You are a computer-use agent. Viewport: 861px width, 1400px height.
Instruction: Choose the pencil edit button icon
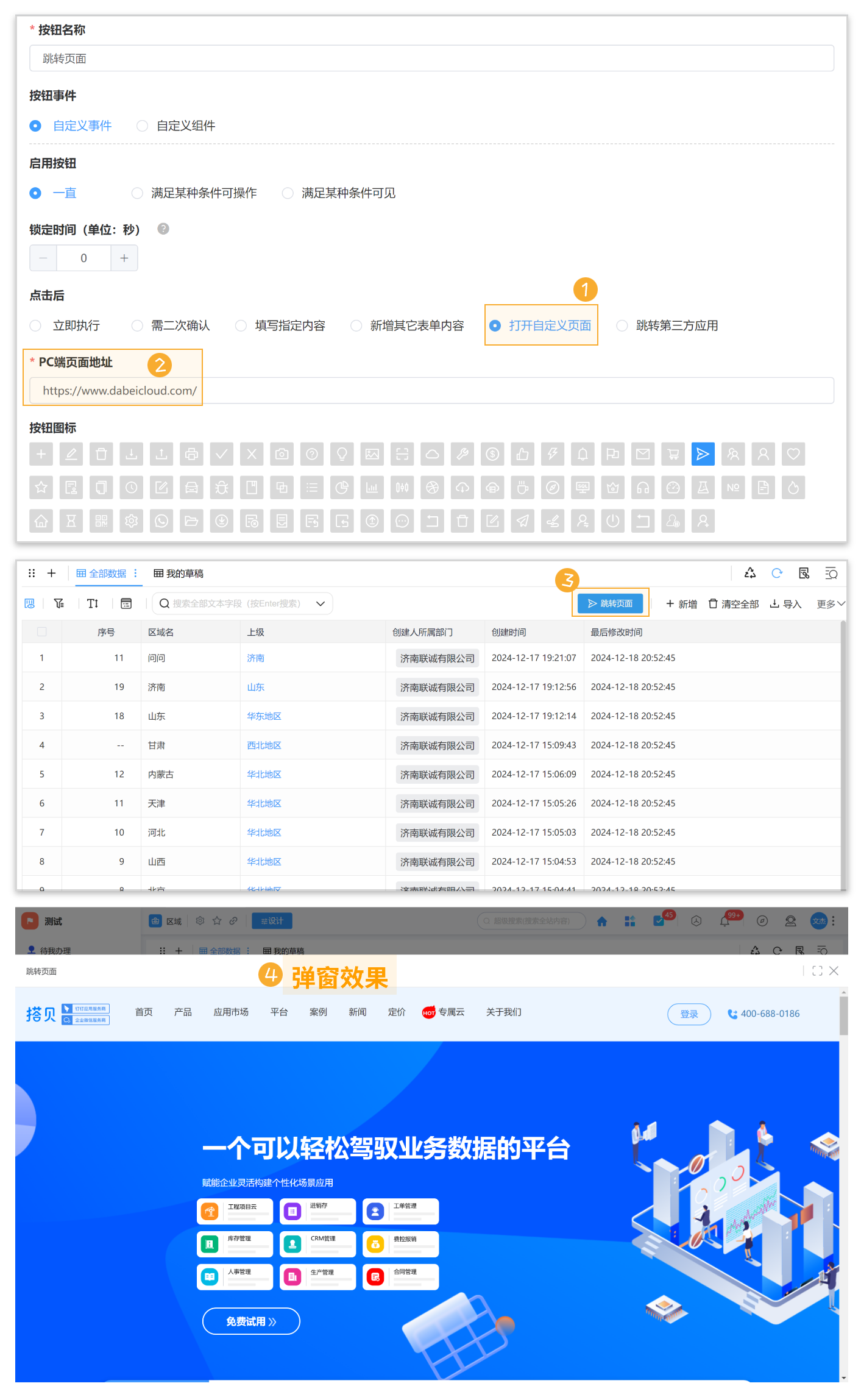[x=71, y=454]
